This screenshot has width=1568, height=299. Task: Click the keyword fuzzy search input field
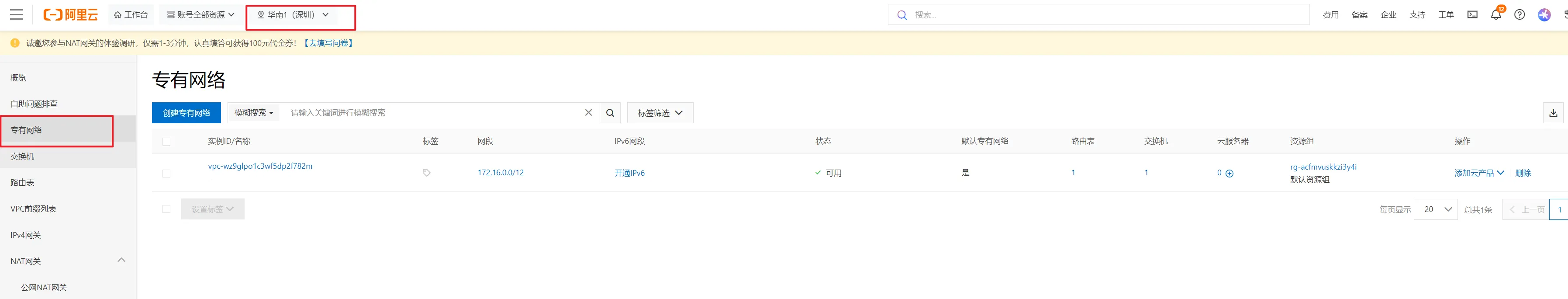click(432, 113)
